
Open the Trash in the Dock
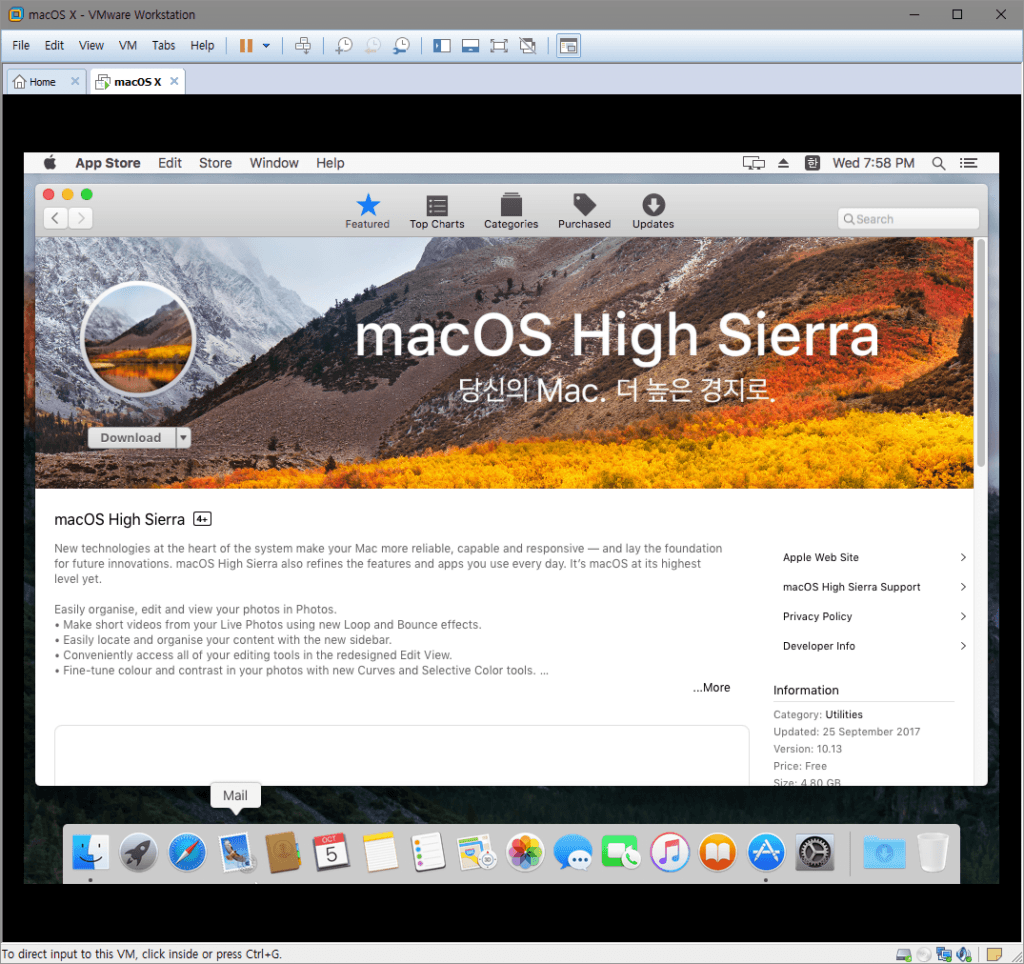[x=933, y=852]
